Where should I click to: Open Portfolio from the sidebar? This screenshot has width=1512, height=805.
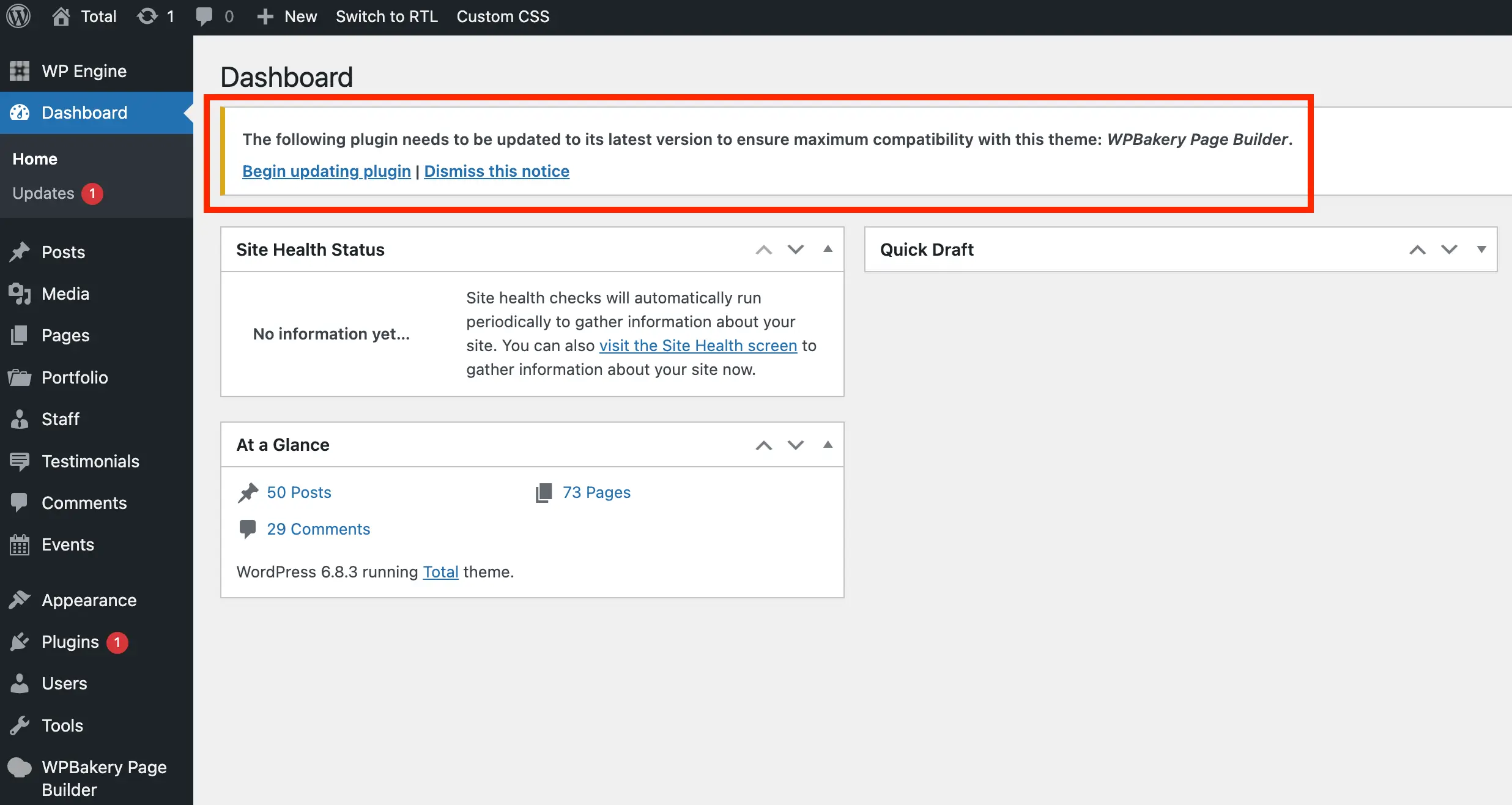75,377
